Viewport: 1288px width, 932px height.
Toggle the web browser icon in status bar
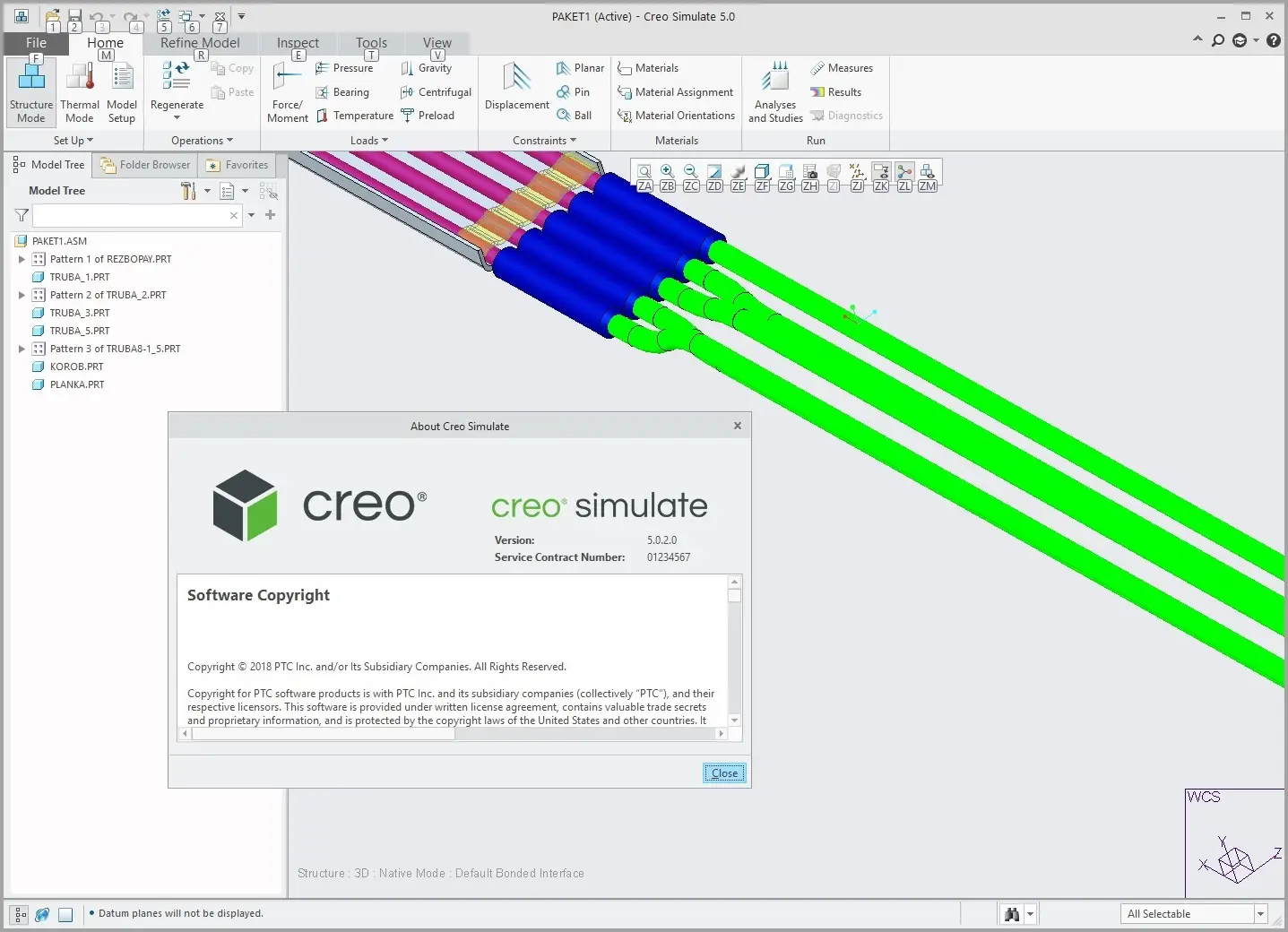(x=42, y=915)
